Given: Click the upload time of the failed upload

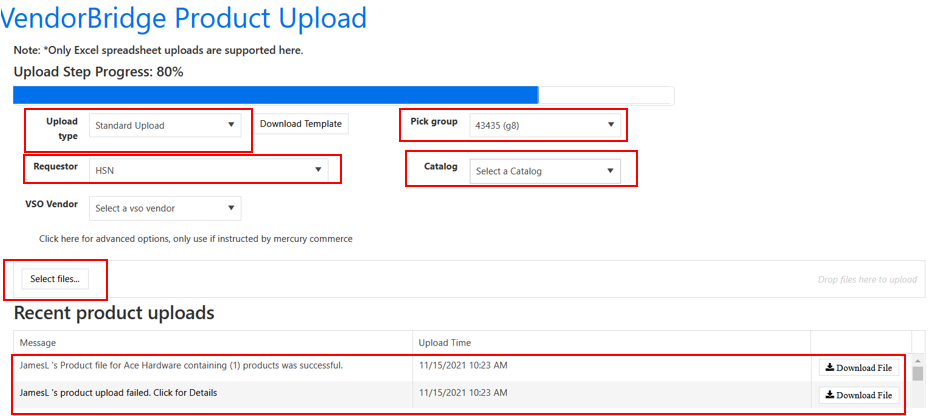Looking at the screenshot, I should tap(463, 393).
